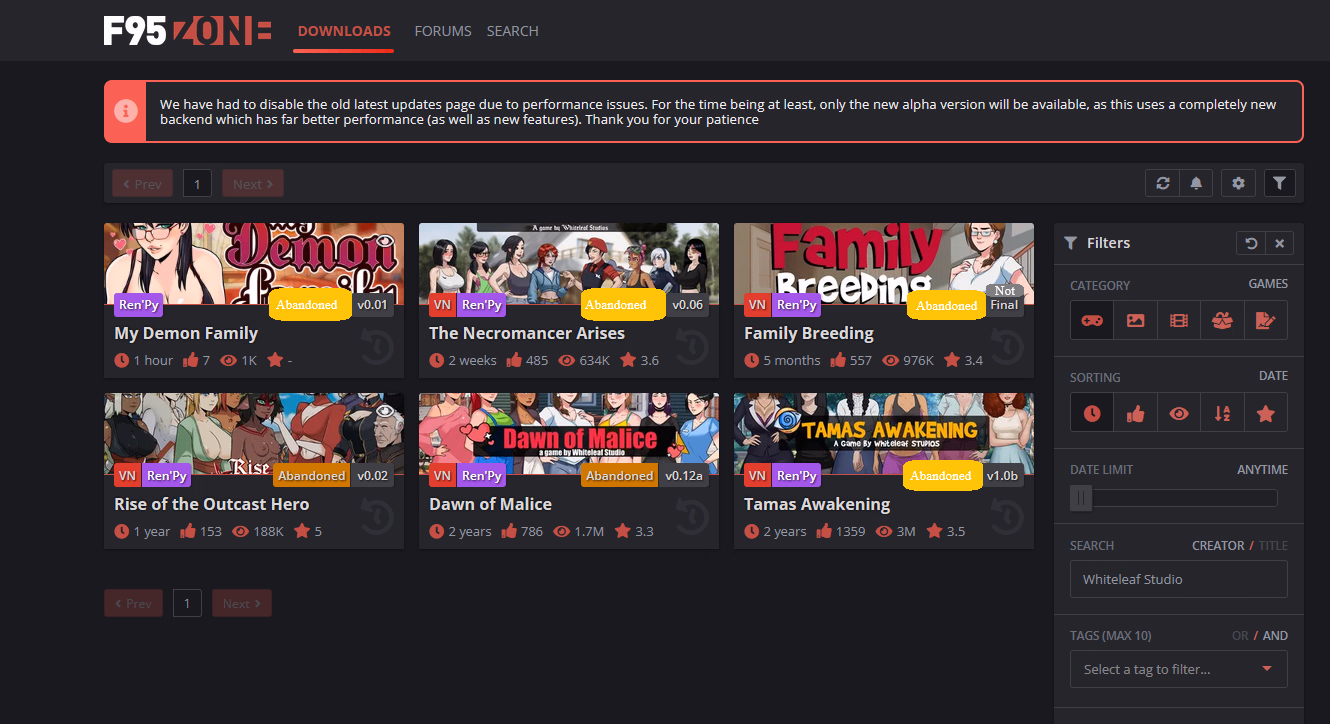Viewport: 1330px width, 724px height.
Task: Click the bottom Next page button
Action: (241, 603)
